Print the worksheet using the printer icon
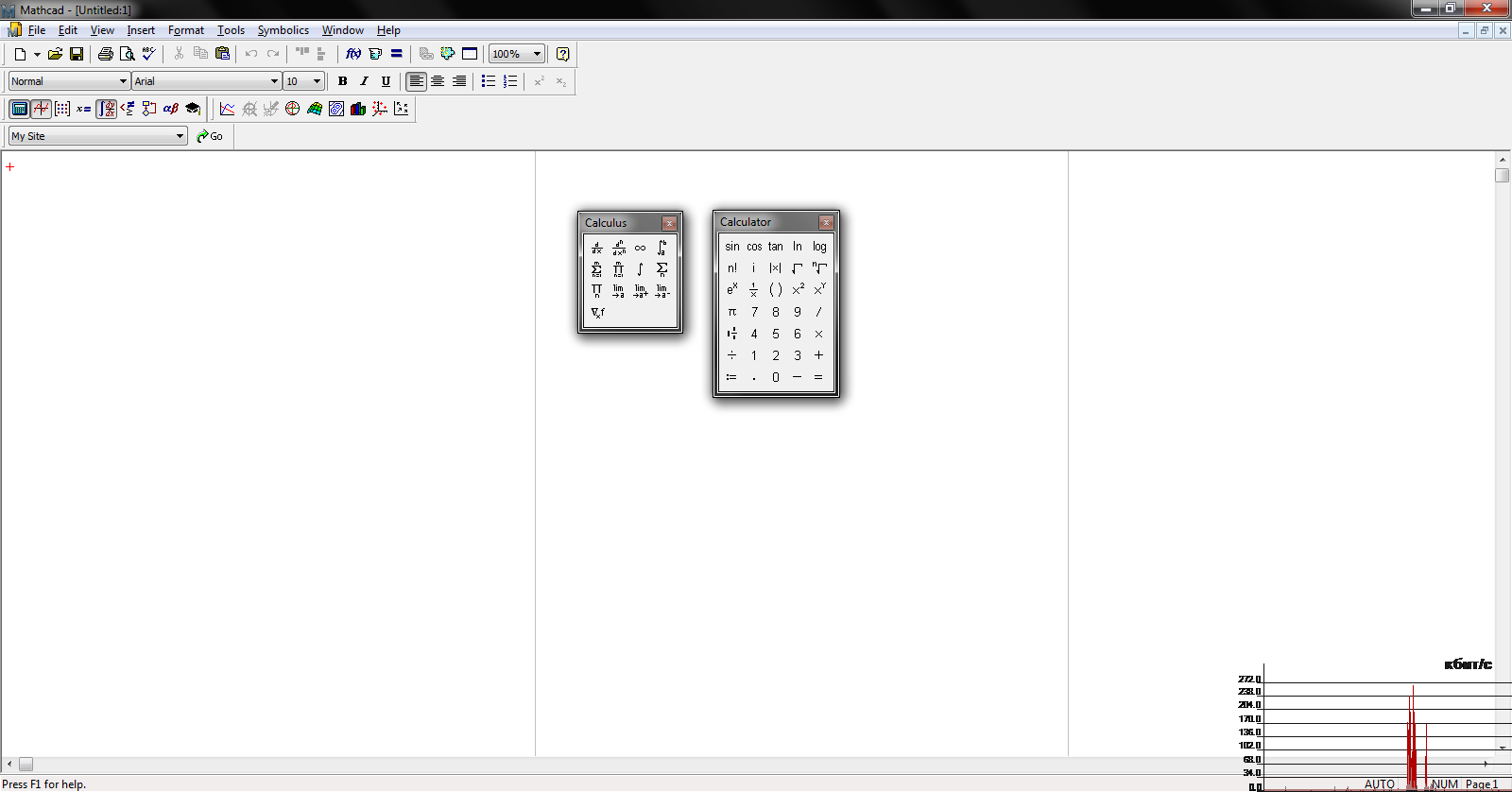Image resolution: width=1512 pixels, height=792 pixels. pos(106,54)
